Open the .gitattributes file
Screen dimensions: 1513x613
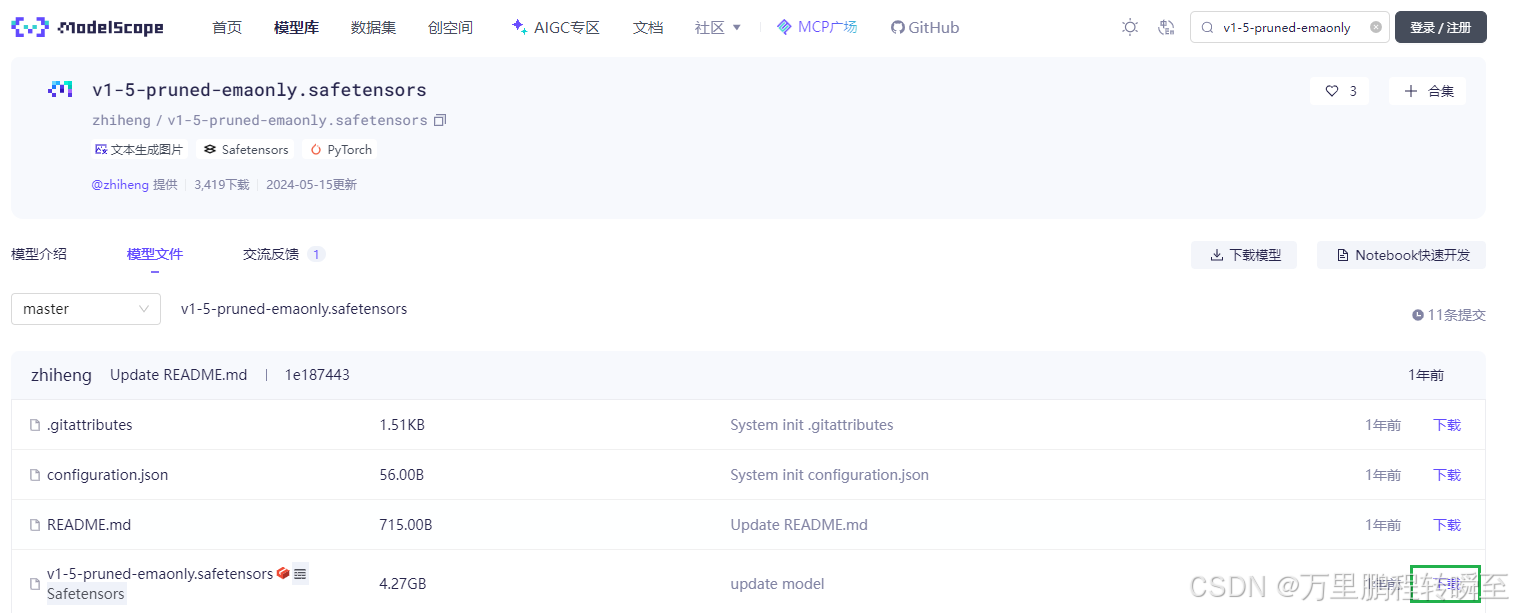tap(89, 425)
